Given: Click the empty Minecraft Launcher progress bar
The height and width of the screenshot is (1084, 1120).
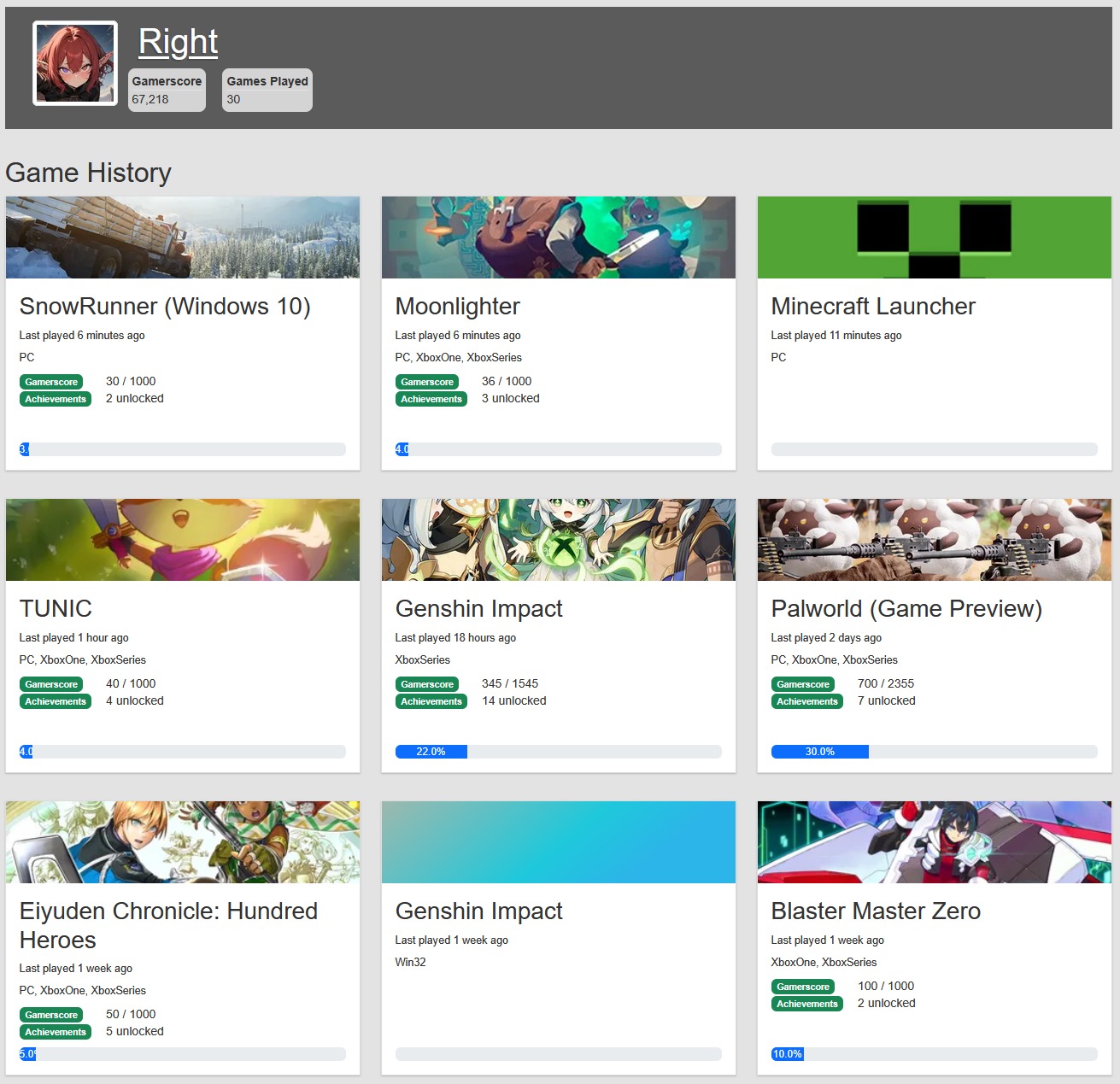Looking at the screenshot, I should (x=935, y=449).
